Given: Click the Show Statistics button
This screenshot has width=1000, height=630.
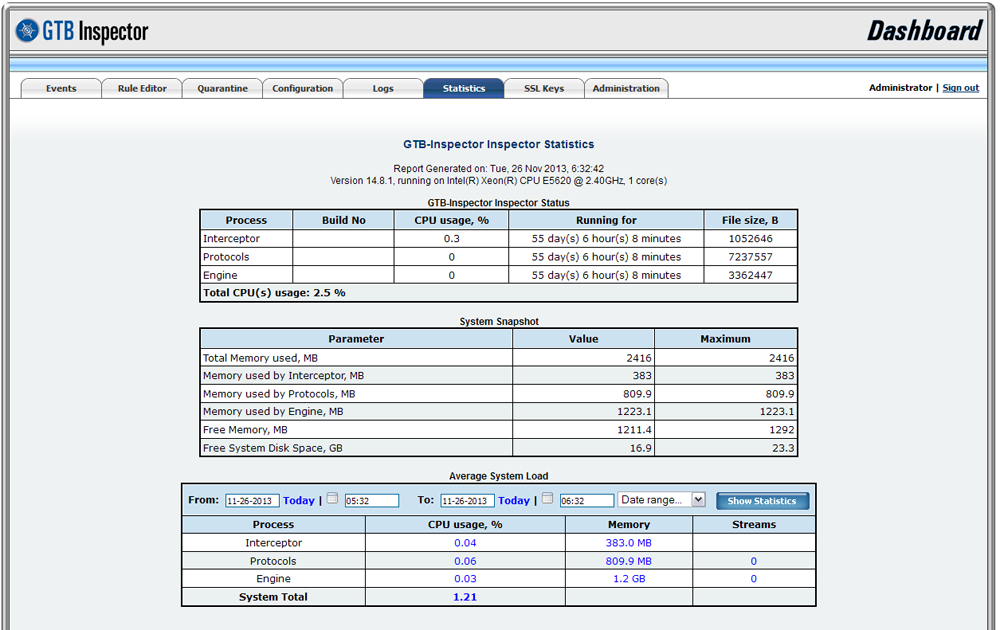Looking at the screenshot, I should tap(762, 501).
